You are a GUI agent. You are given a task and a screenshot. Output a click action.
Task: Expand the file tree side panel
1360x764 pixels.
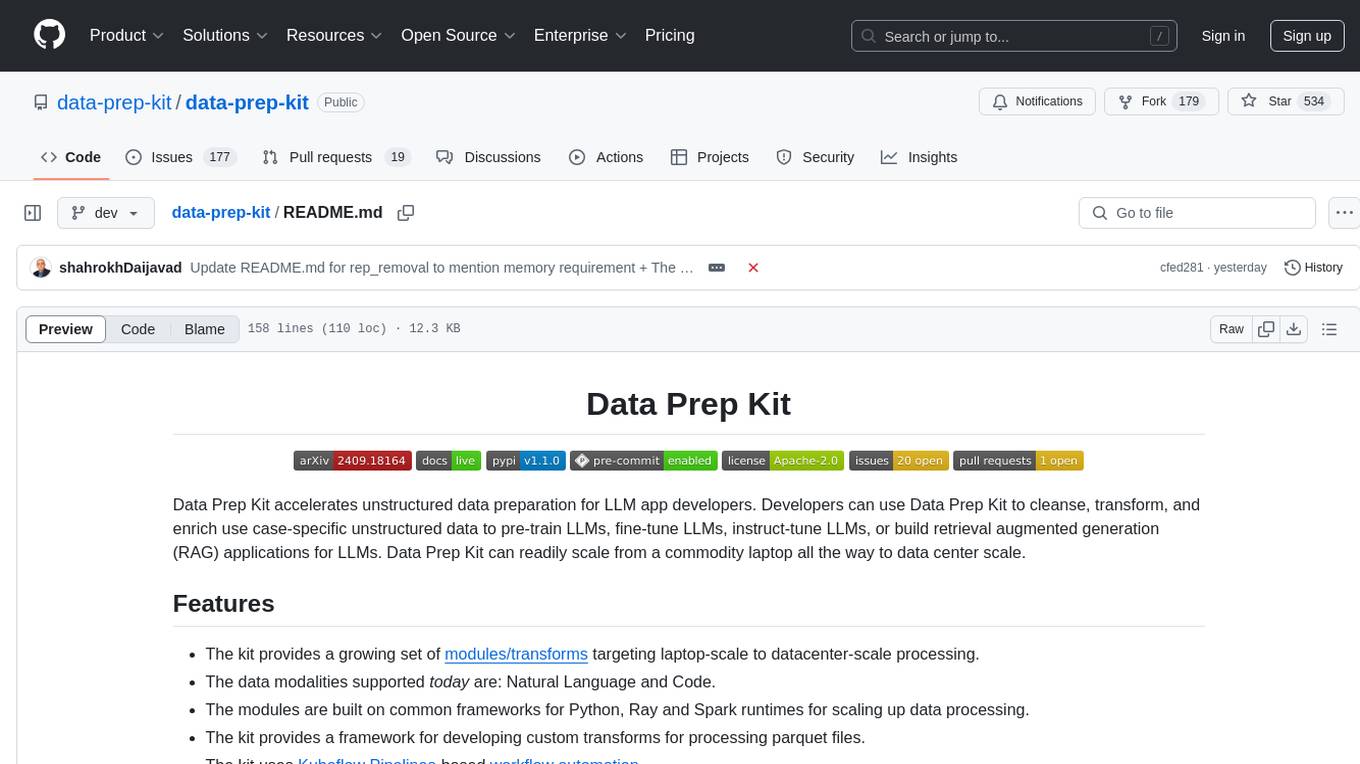[x=33, y=213]
